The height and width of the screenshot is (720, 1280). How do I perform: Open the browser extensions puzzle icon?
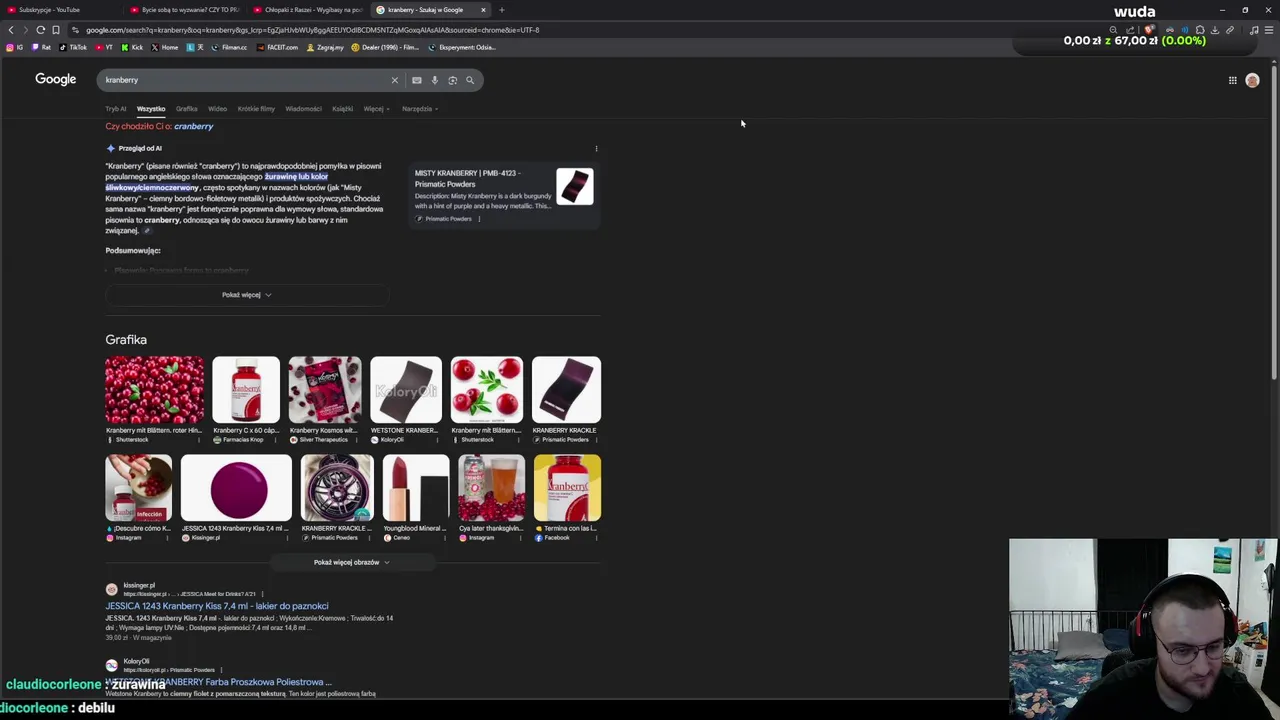click(x=1200, y=30)
